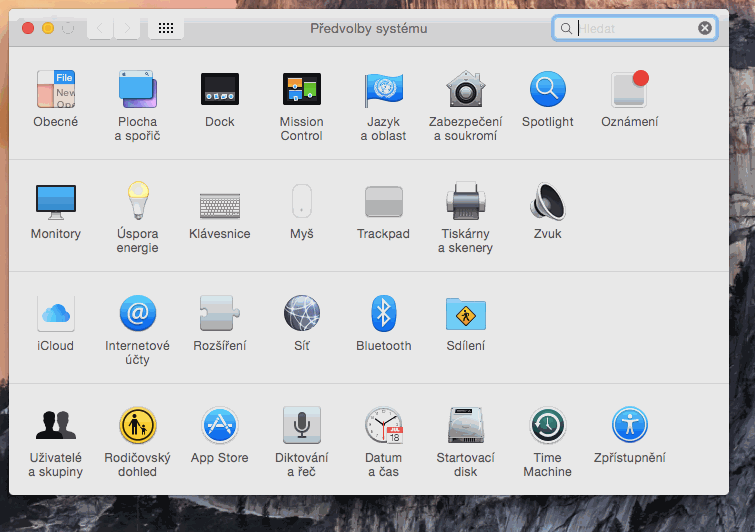Open Jazyk a oblast flag icon
Viewport: 755px width, 532px height.
[x=384, y=90]
